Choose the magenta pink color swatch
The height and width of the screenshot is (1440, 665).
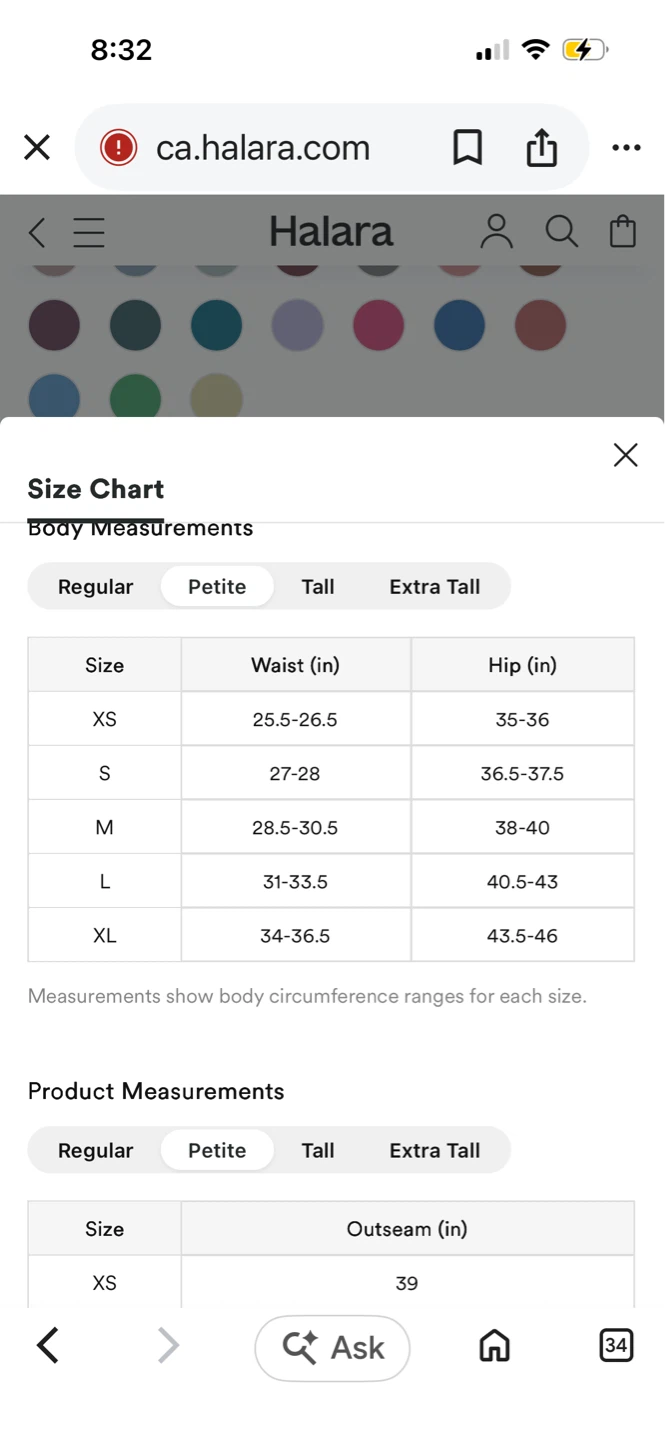click(x=379, y=325)
